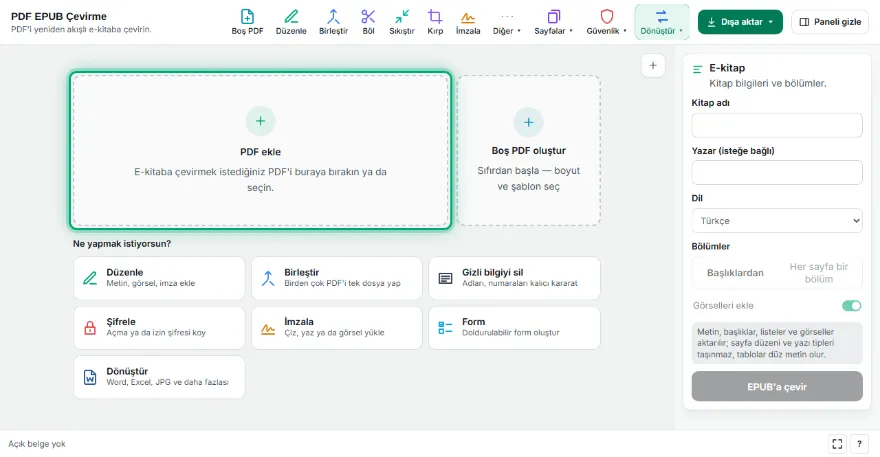The height and width of the screenshot is (457, 880).
Task: Open the İmzala signature tool in toolbar
Action: 468,22
